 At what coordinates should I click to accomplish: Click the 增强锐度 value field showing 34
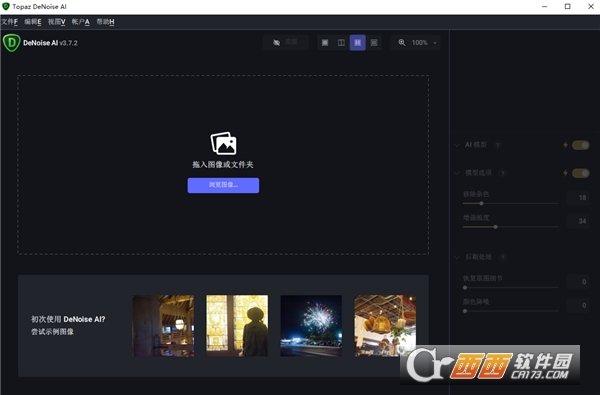click(578, 221)
